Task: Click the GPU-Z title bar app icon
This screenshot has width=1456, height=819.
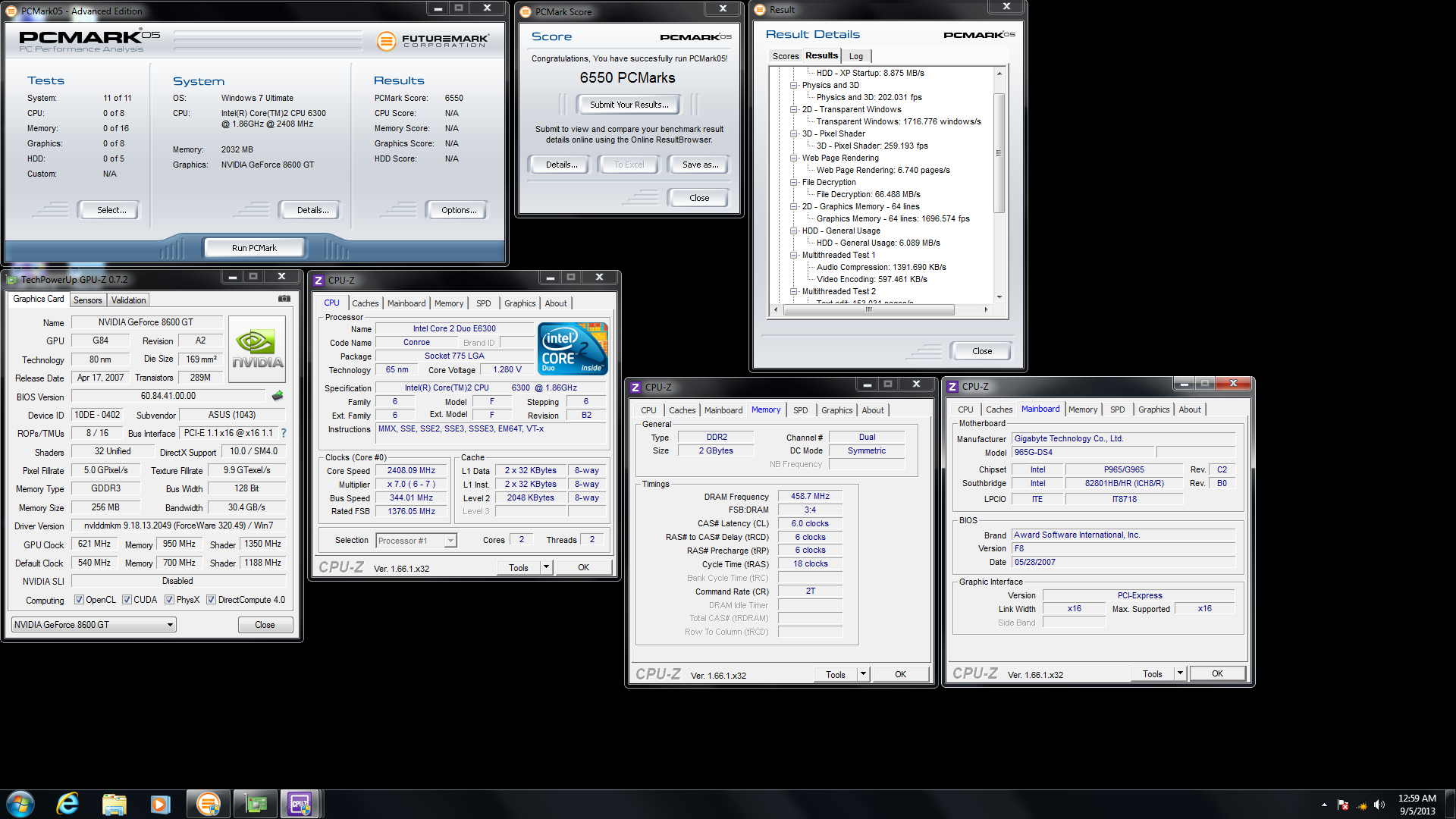Action: point(12,280)
